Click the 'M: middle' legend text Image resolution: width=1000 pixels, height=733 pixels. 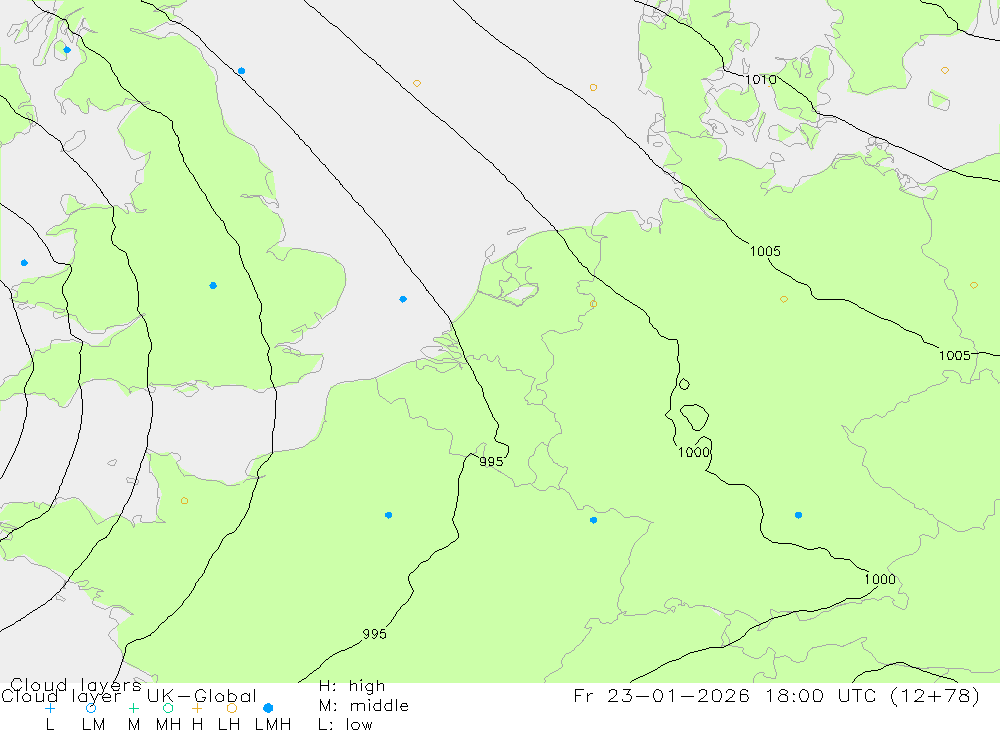[364, 706]
